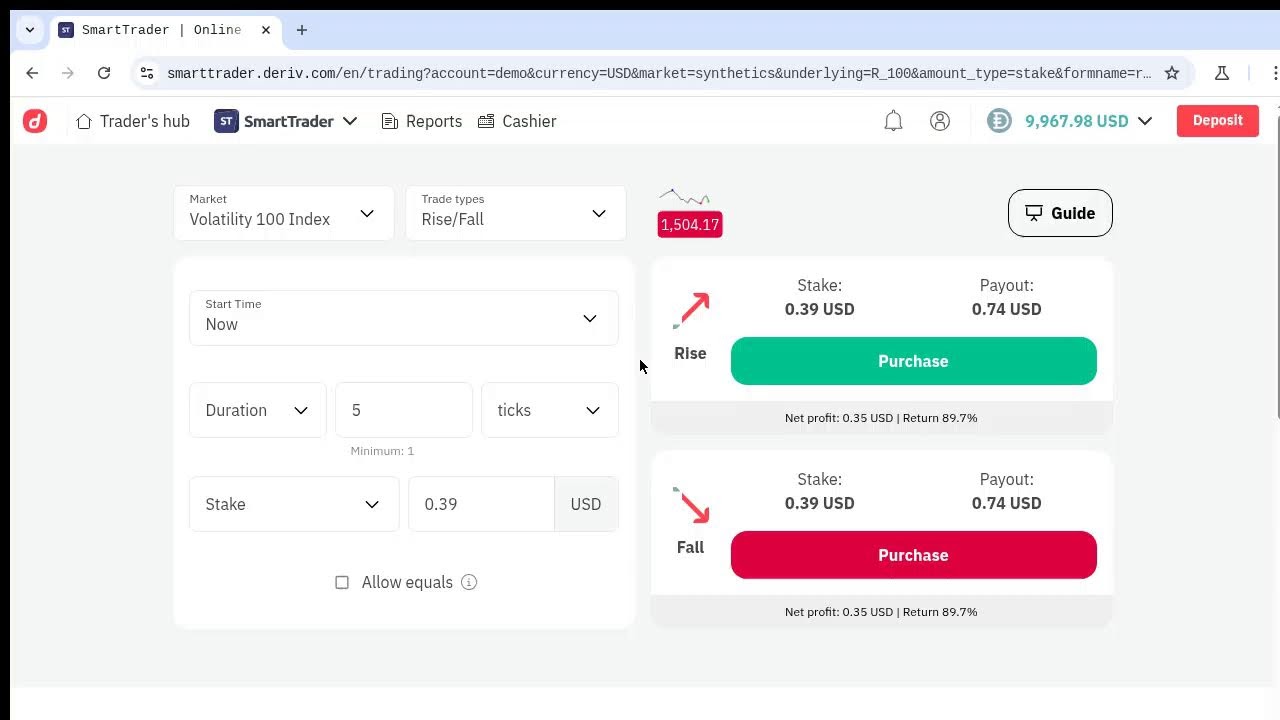Screen dimensions: 1280x720
Task: Purchase the Rise contract
Action: tap(913, 361)
